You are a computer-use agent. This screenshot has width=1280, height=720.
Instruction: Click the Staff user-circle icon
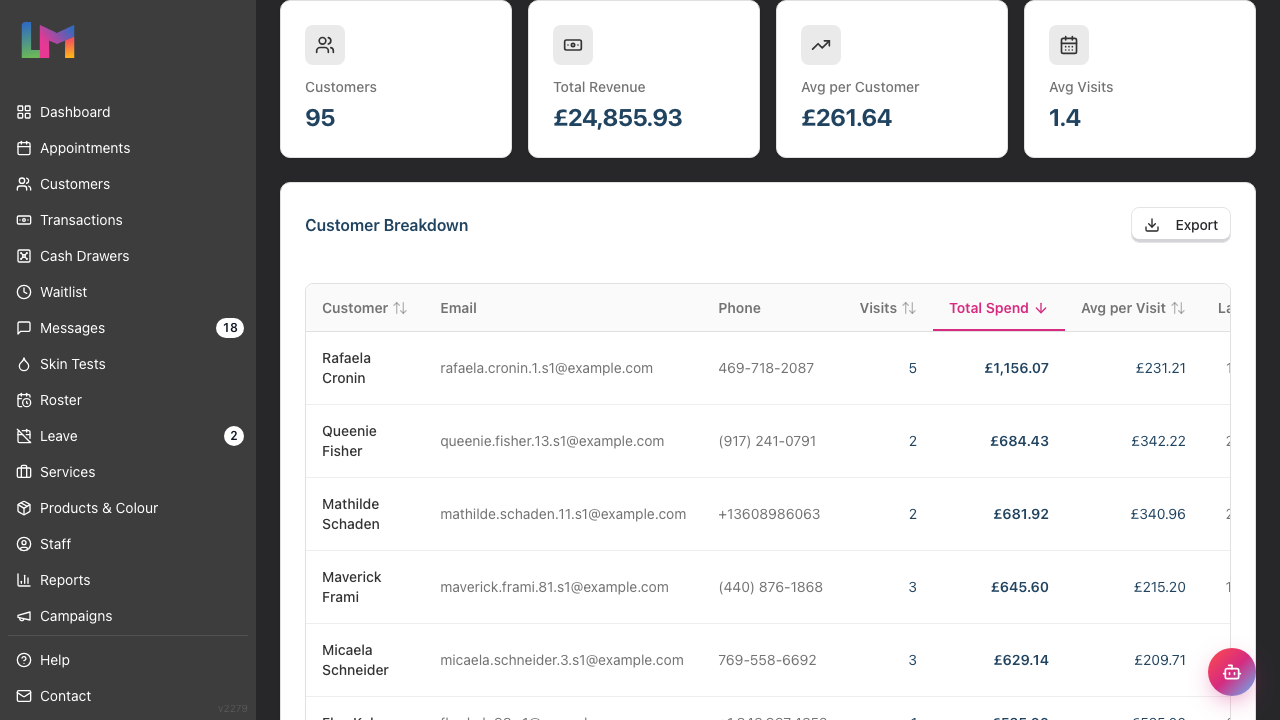click(24, 544)
